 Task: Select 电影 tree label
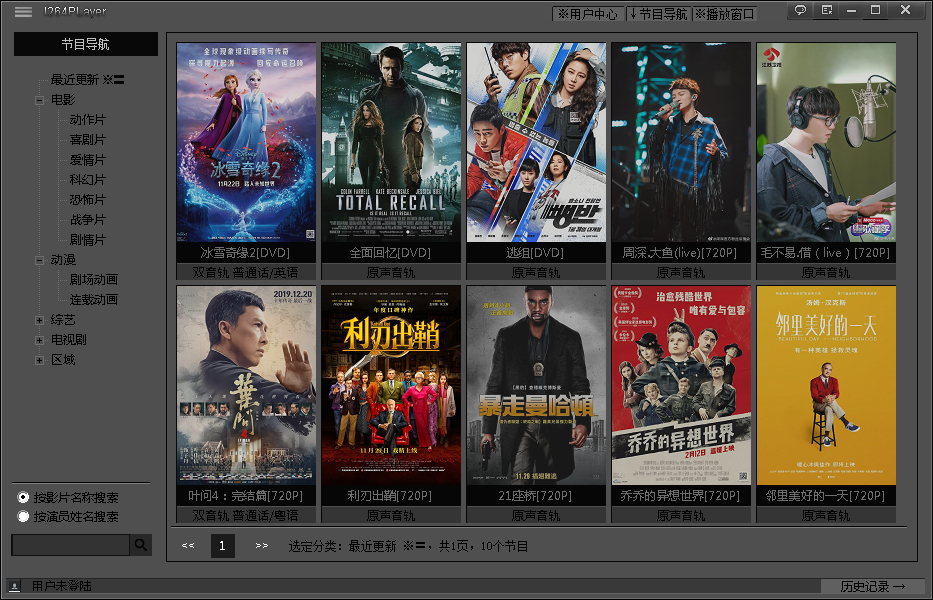pyautogui.click(x=63, y=100)
